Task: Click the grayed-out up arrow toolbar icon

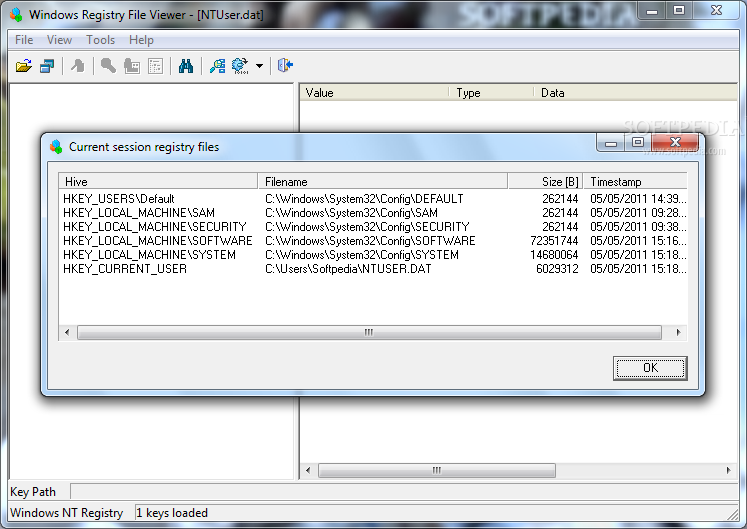Action: (x=78, y=65)
